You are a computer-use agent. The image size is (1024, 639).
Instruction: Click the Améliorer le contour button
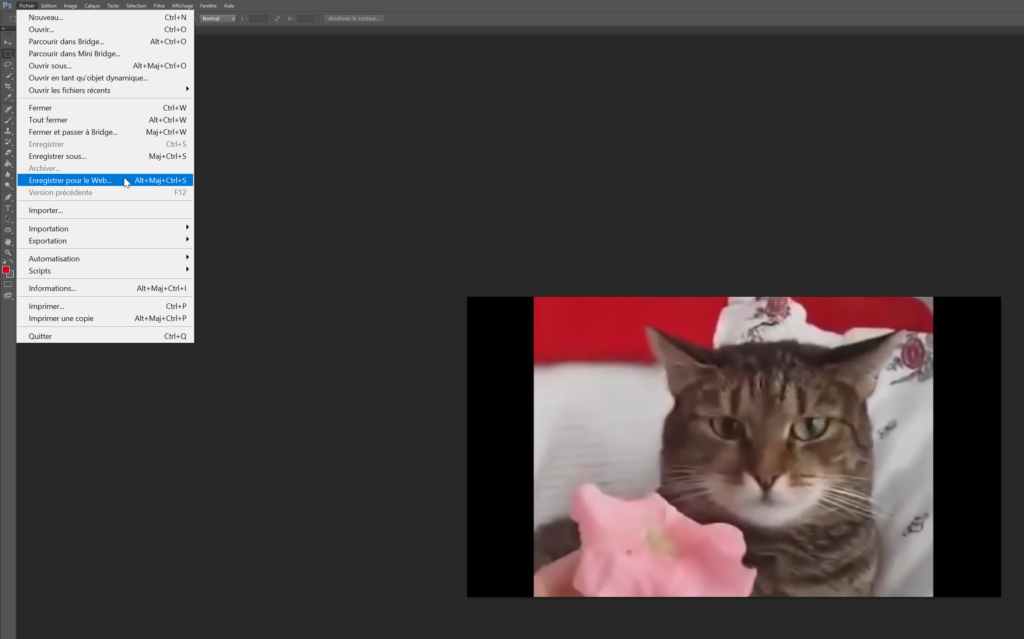pos(355,17)
